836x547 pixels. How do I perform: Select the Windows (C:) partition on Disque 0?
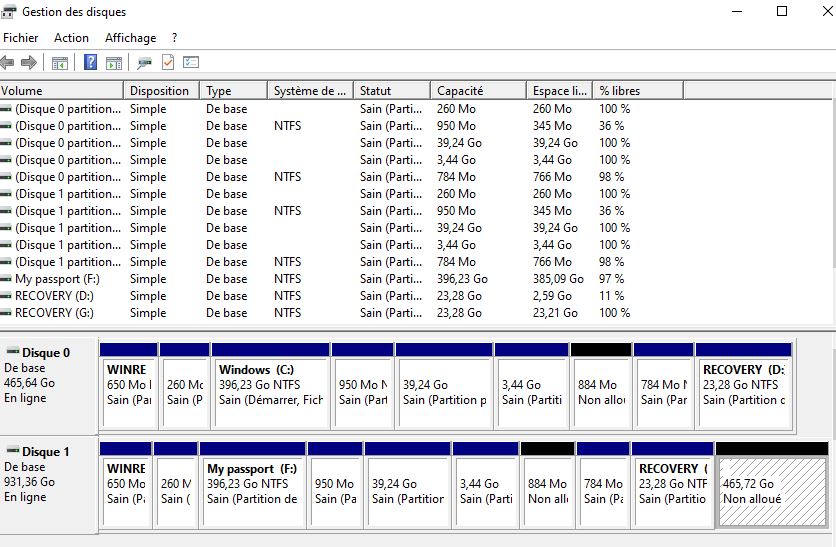[270, 387]
